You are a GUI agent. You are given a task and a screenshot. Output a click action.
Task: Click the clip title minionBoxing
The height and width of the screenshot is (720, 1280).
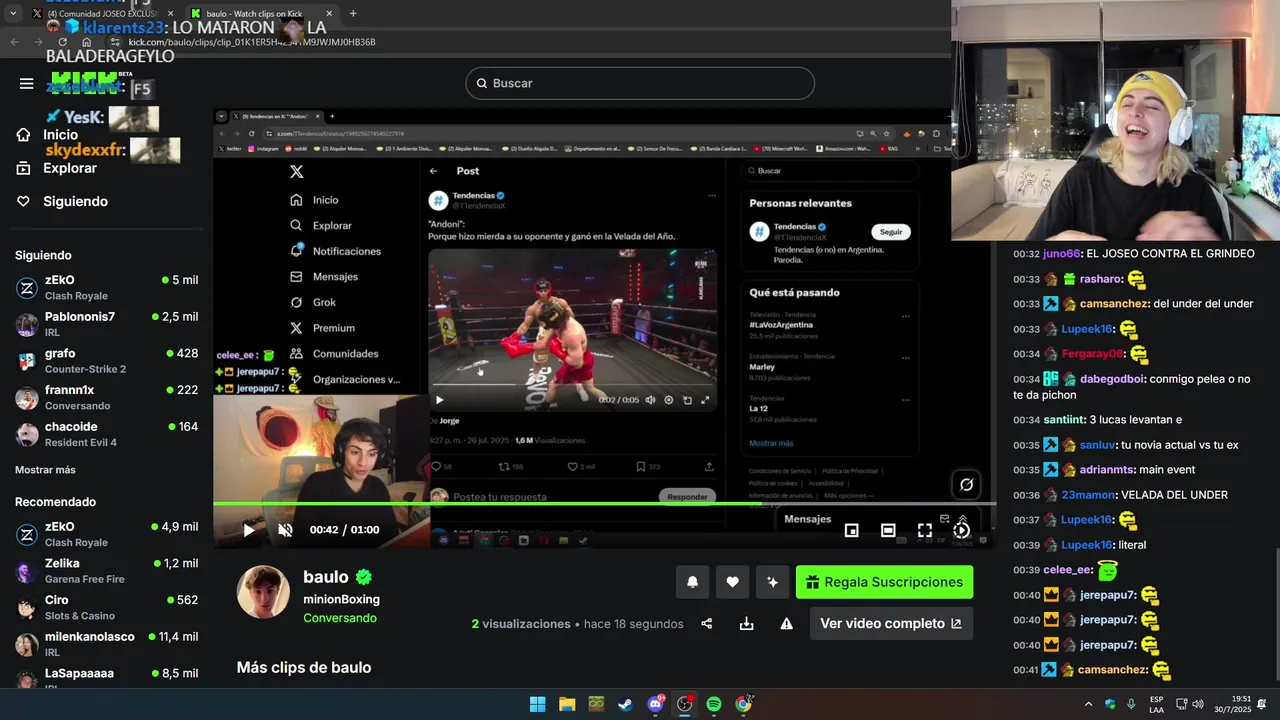tap(341, 599)
